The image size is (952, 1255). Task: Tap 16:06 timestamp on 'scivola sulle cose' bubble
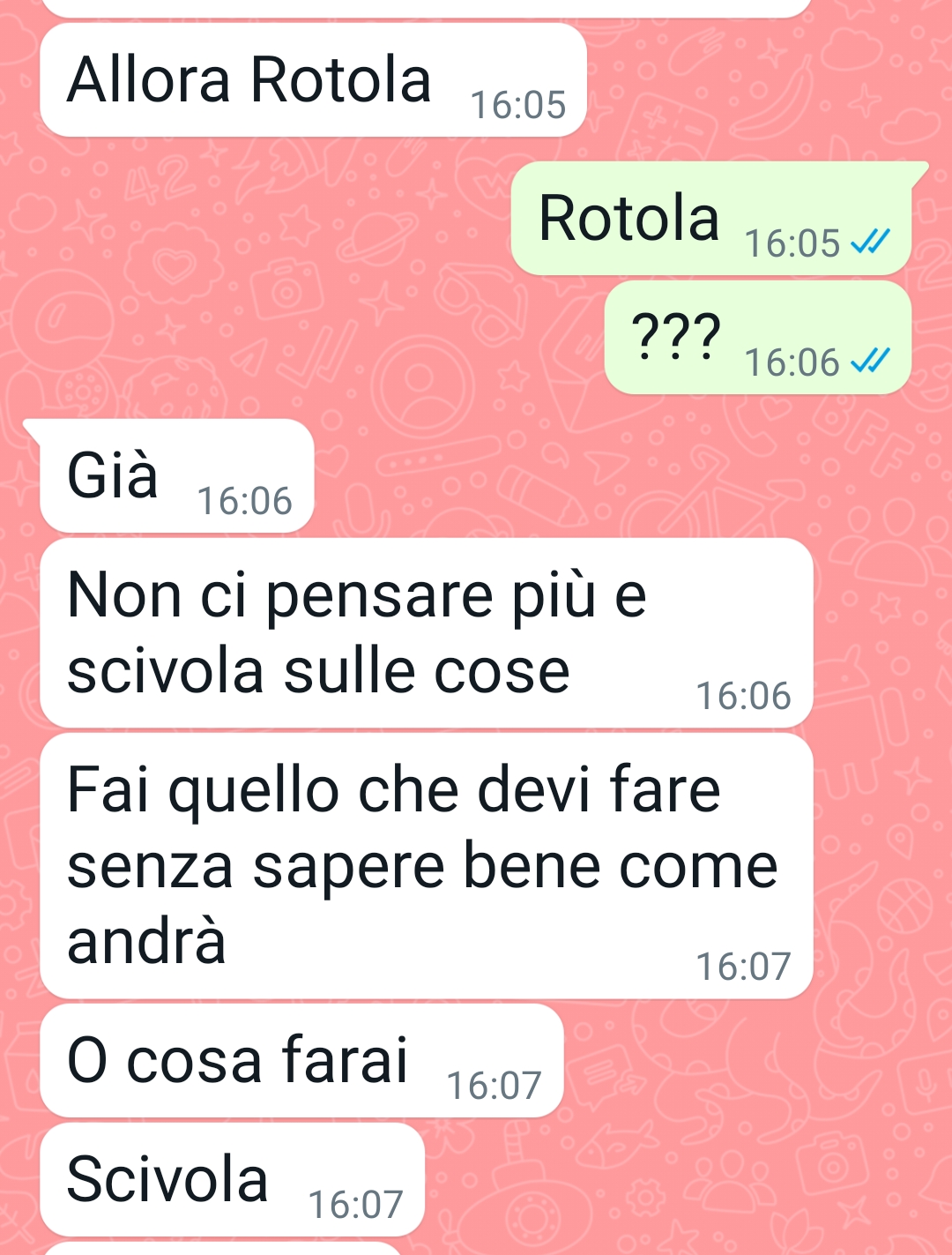click(x=744, y=696)
